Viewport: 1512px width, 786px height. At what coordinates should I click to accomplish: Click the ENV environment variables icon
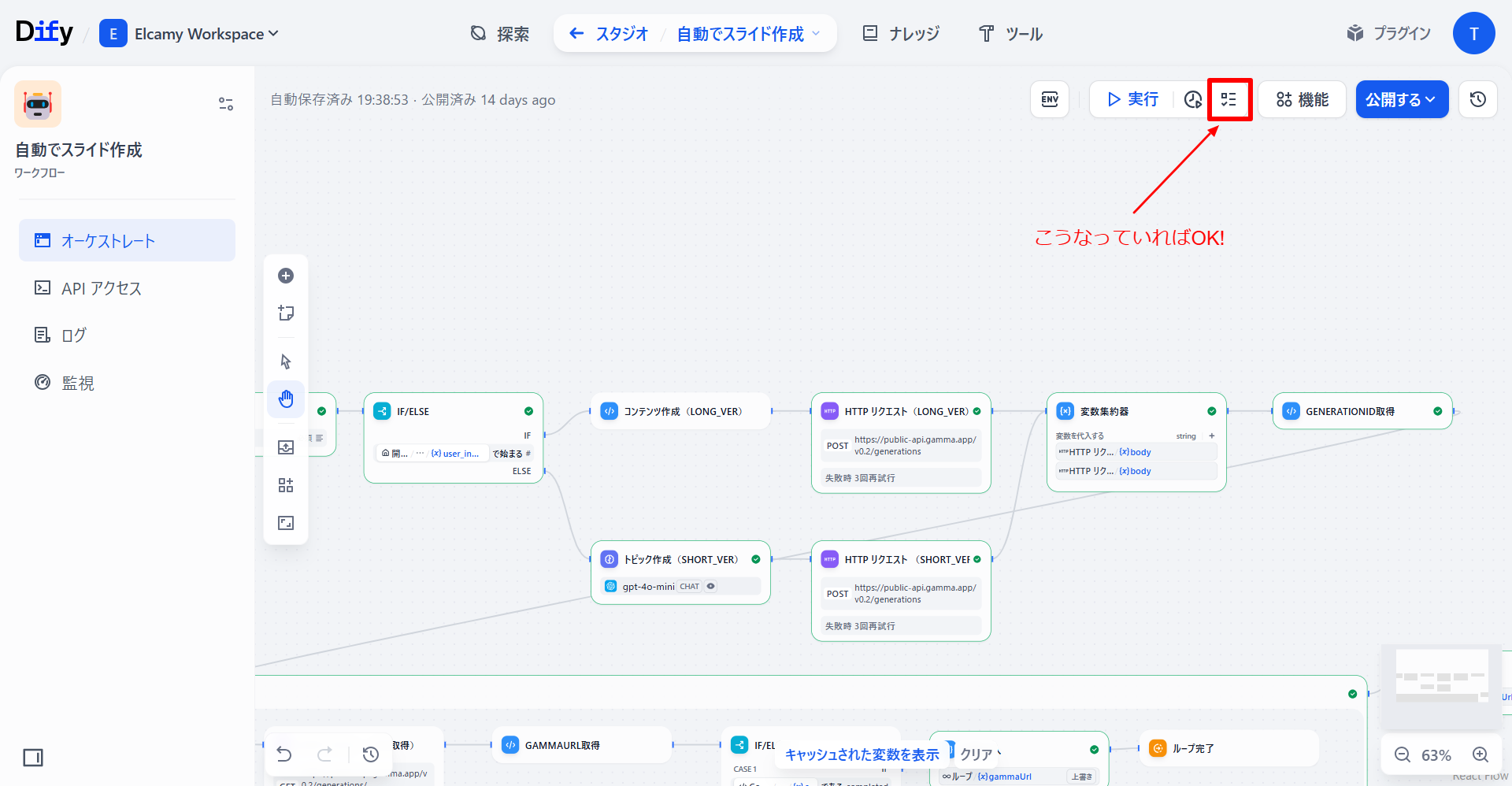[x=1049, y=99]
